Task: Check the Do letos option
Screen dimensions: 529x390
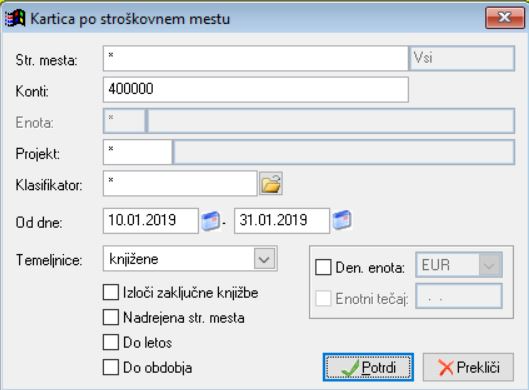Action: click(111, 342)
